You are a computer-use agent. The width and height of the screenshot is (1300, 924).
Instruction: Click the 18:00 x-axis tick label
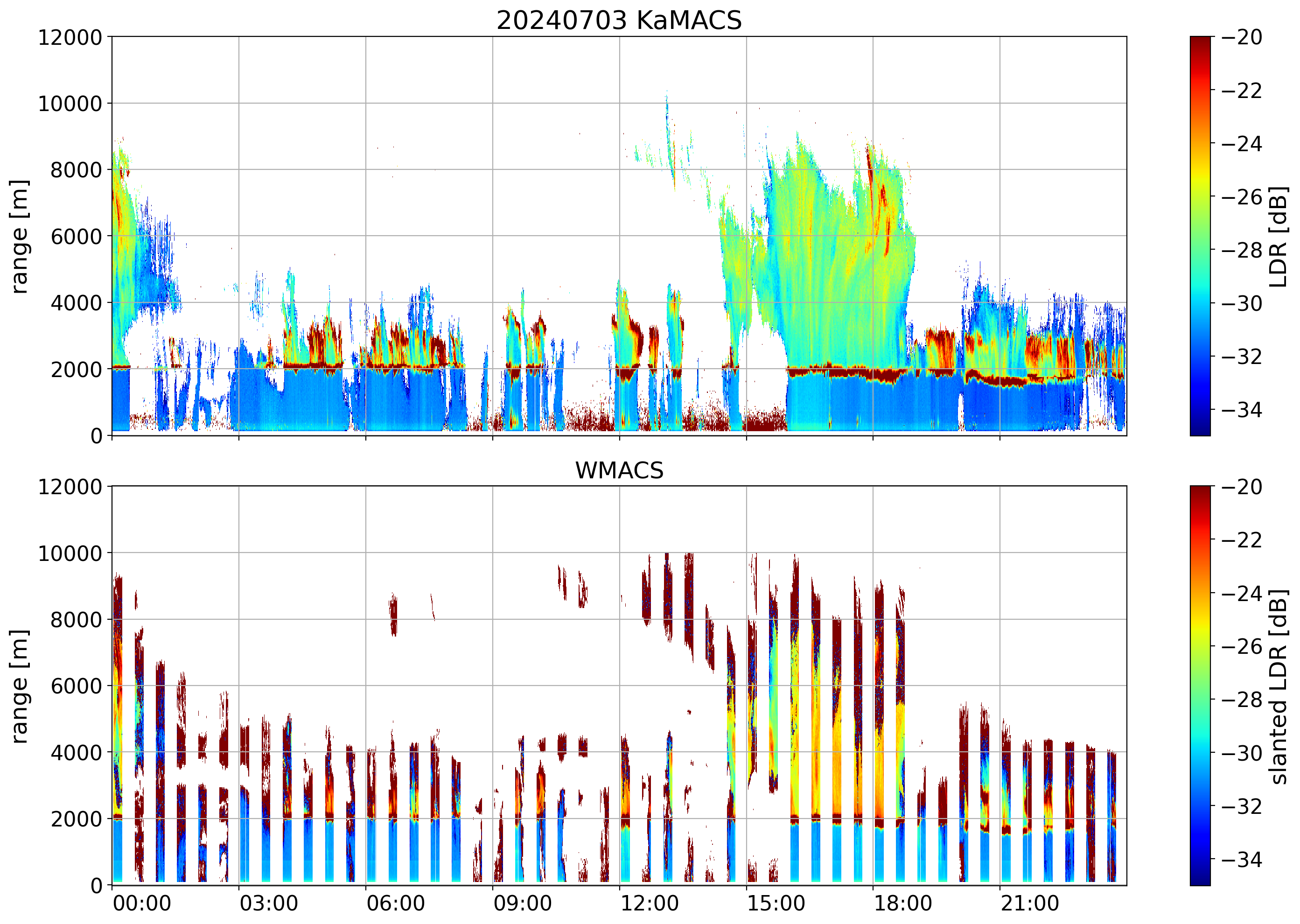(x=903, y=903)
